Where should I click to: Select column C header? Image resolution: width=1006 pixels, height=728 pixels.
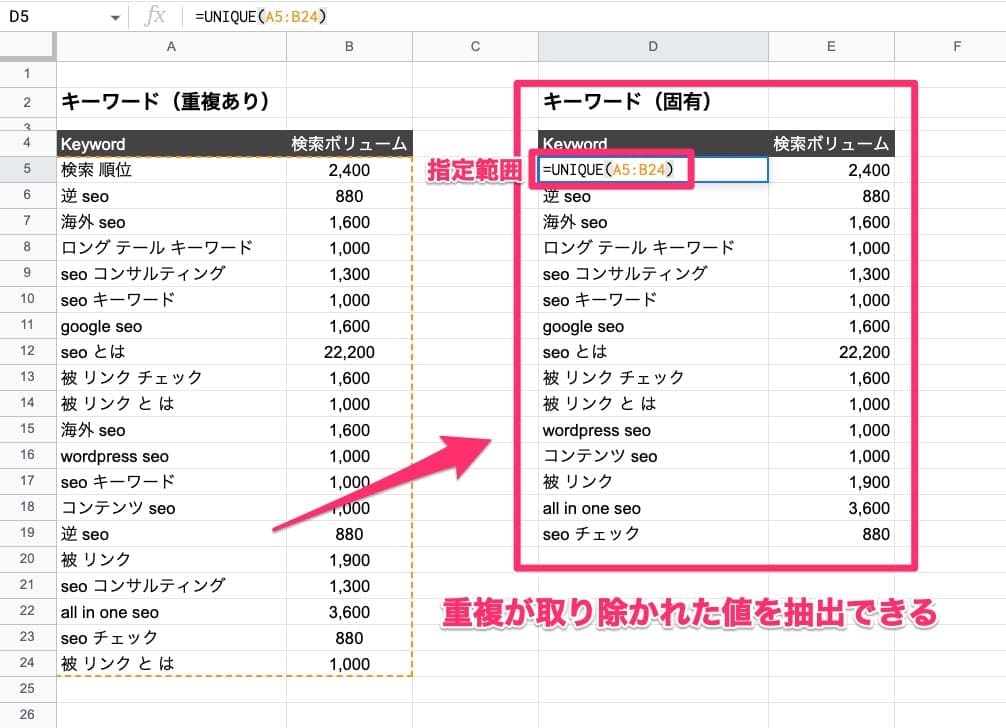tap(475, 46)
